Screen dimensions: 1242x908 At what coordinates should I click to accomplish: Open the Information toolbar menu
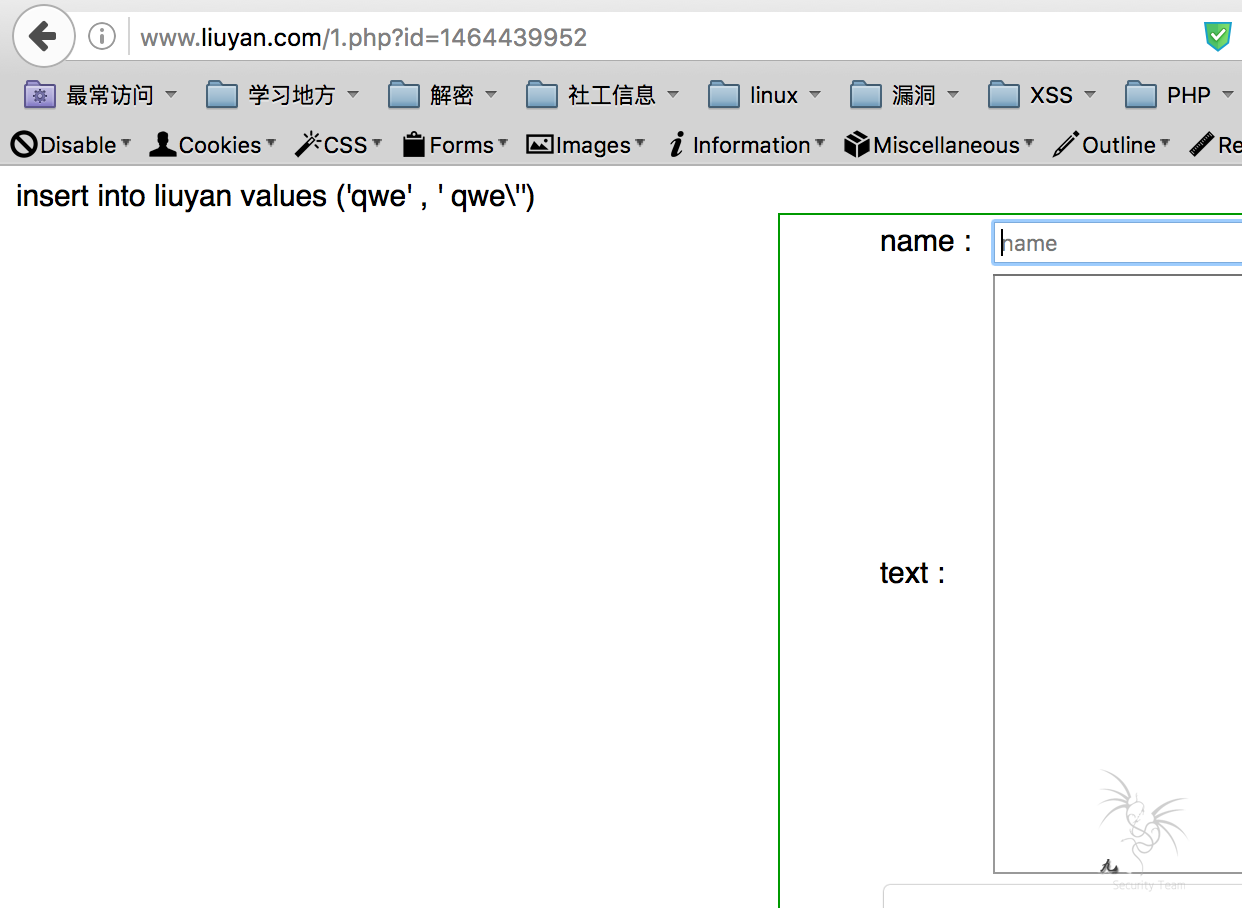click(746, 145)
